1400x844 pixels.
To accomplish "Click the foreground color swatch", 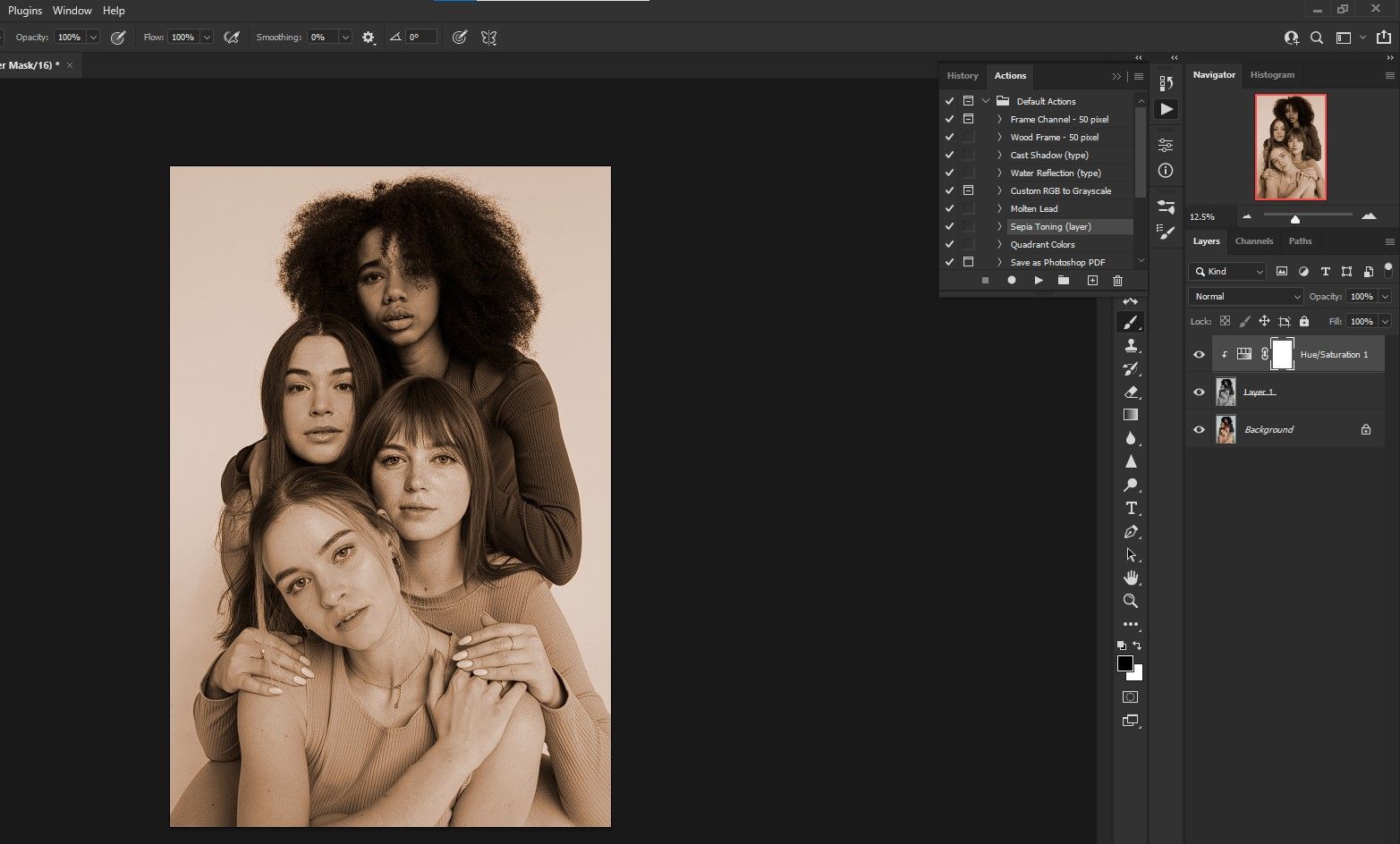I will pos(1124,663).
